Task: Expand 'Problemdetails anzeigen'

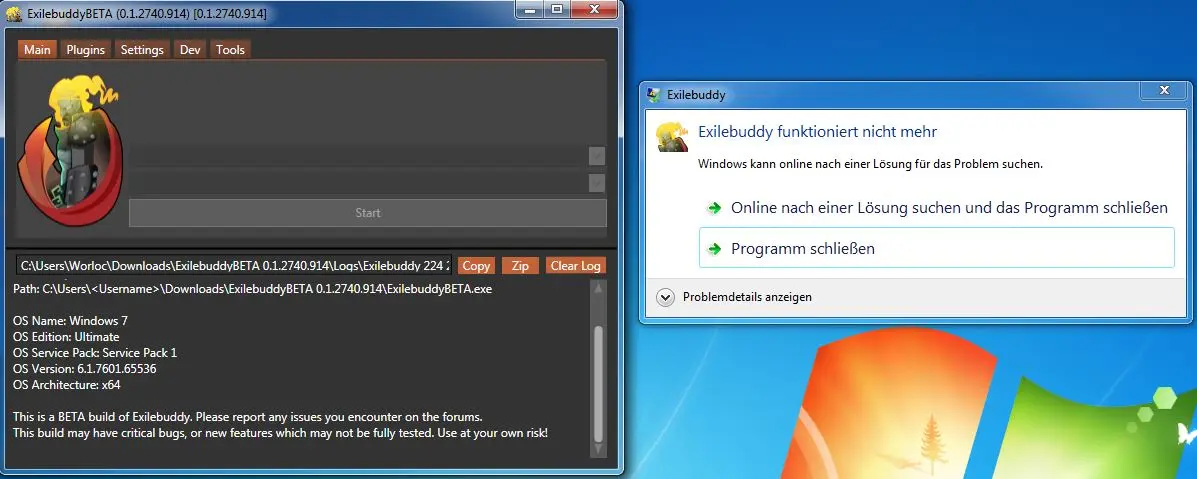Action: pyautogui.click(x=747, y=297)
